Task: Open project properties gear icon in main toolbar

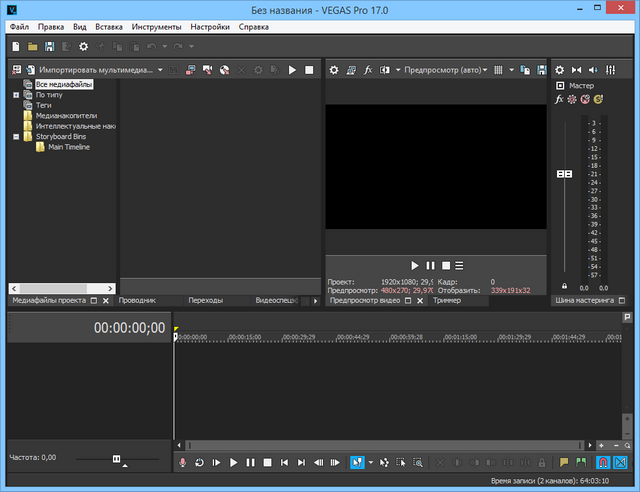Action: pos(83,46)
